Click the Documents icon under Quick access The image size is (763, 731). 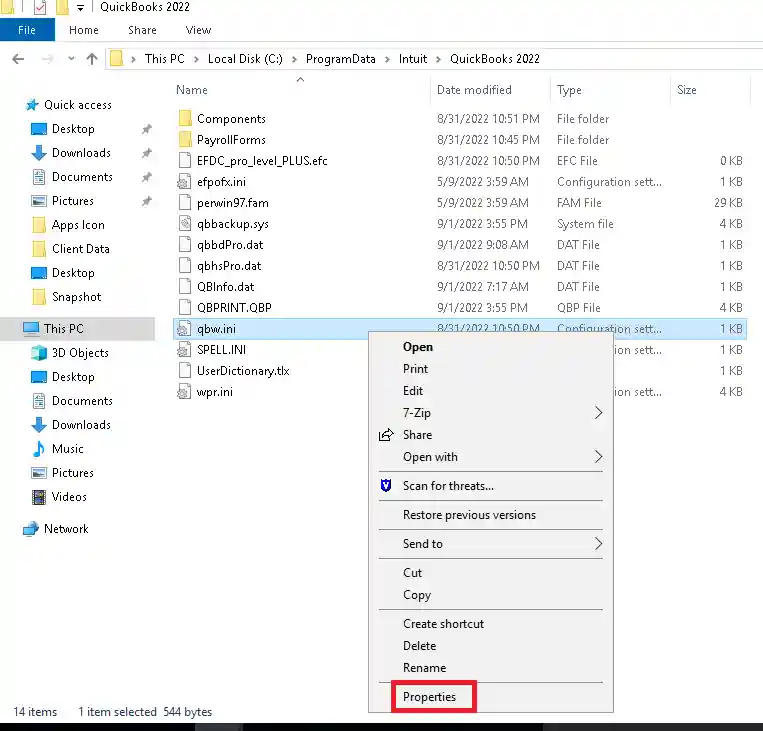click(39, 177)
